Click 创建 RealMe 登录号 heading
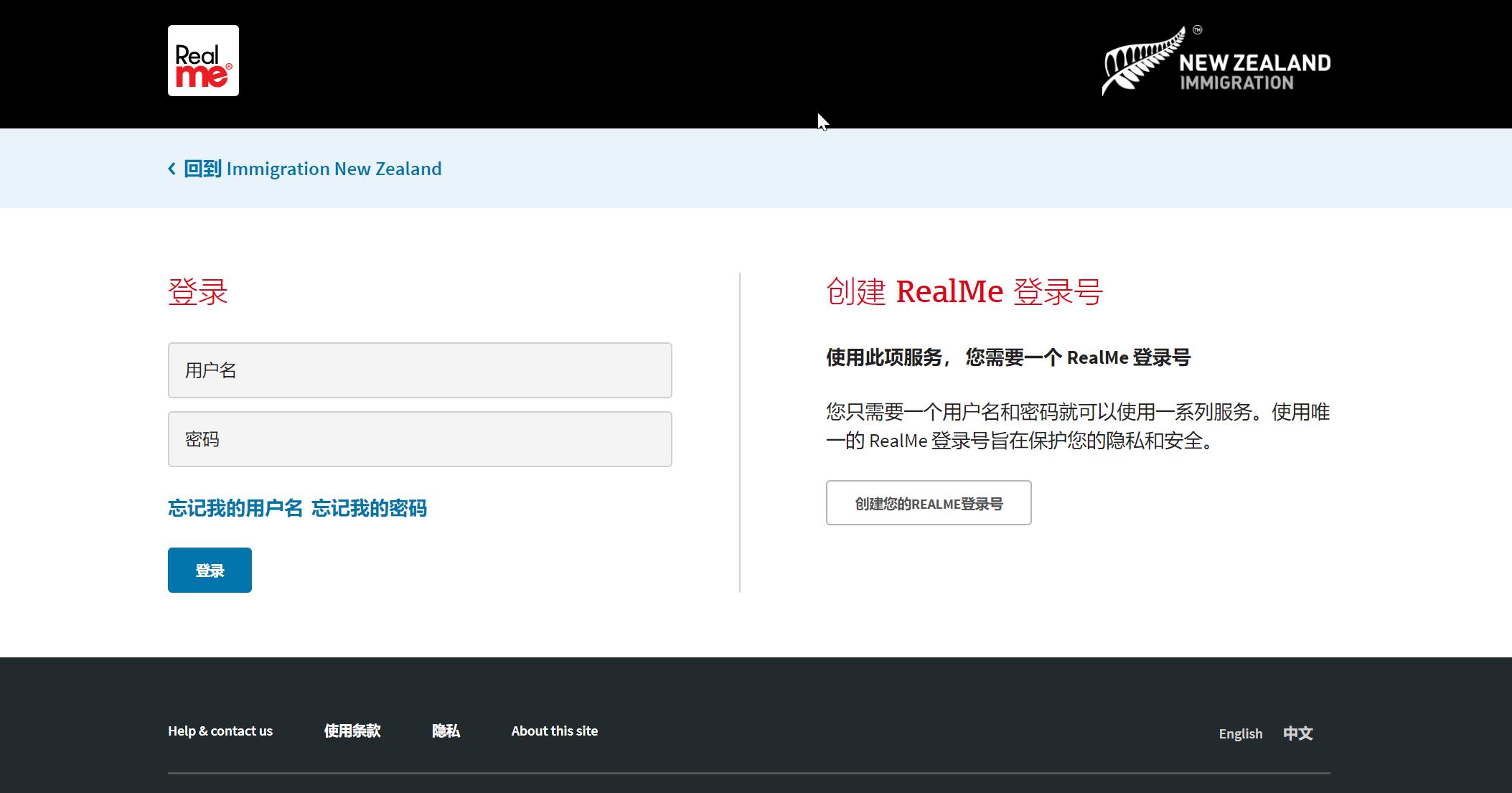 click(964, 292)
